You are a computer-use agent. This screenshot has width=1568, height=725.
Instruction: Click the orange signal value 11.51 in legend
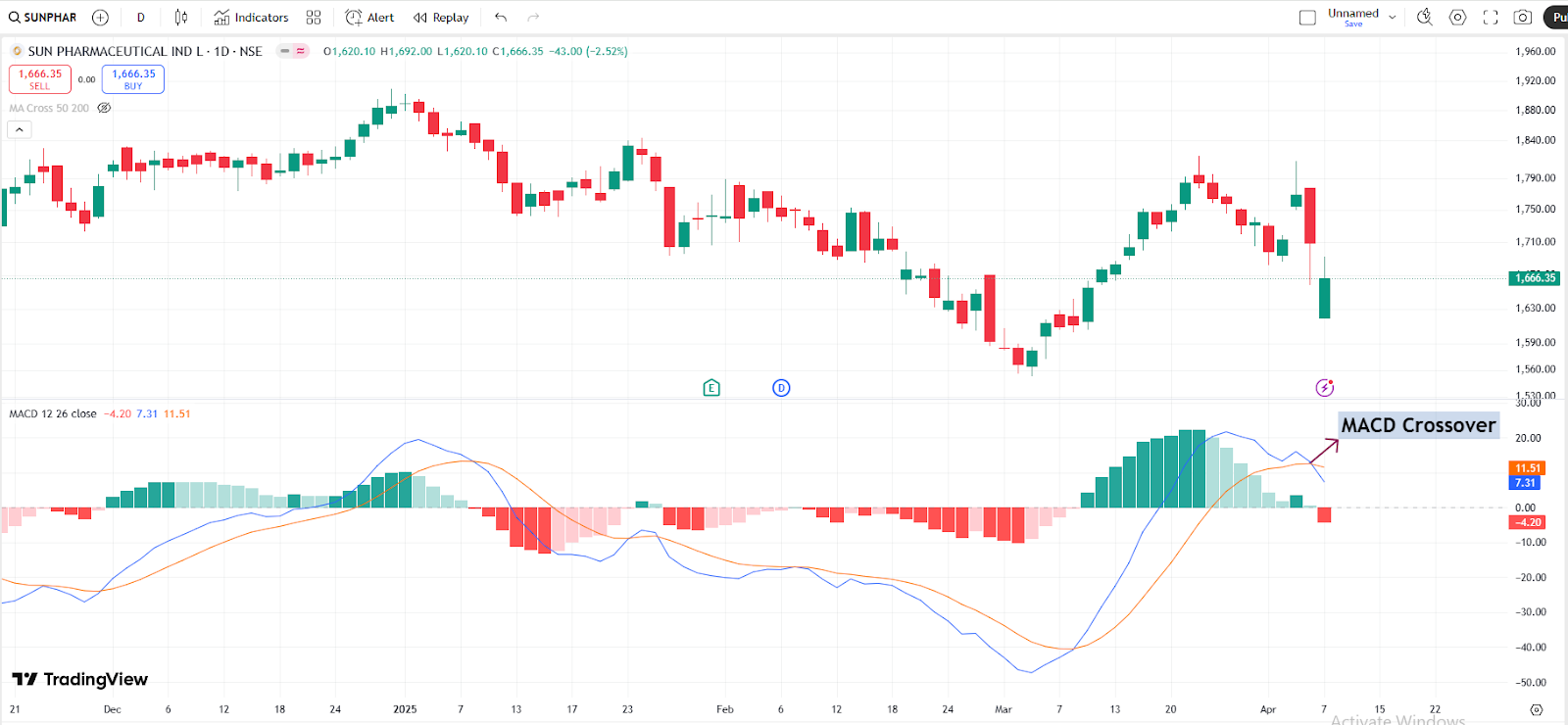177,414
